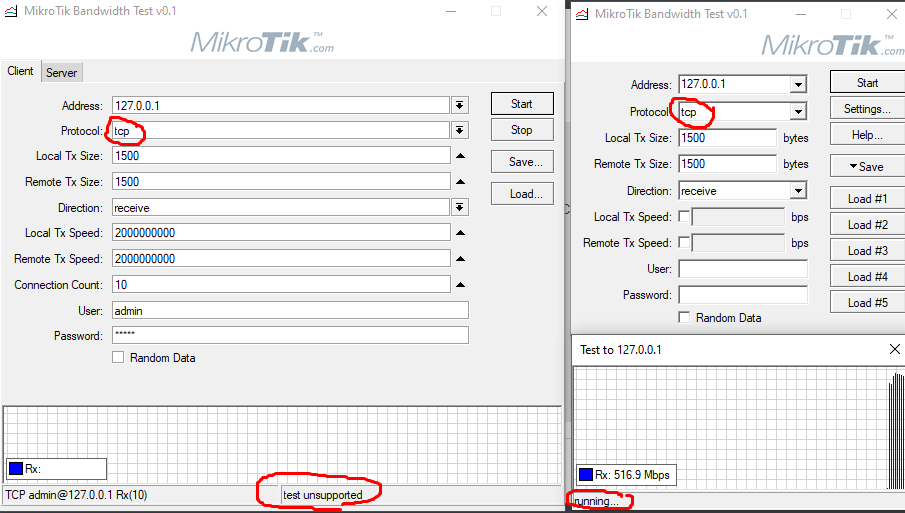
Task: Switch to the Client tab
Action: pyautogui.click(x=21, y=71)
